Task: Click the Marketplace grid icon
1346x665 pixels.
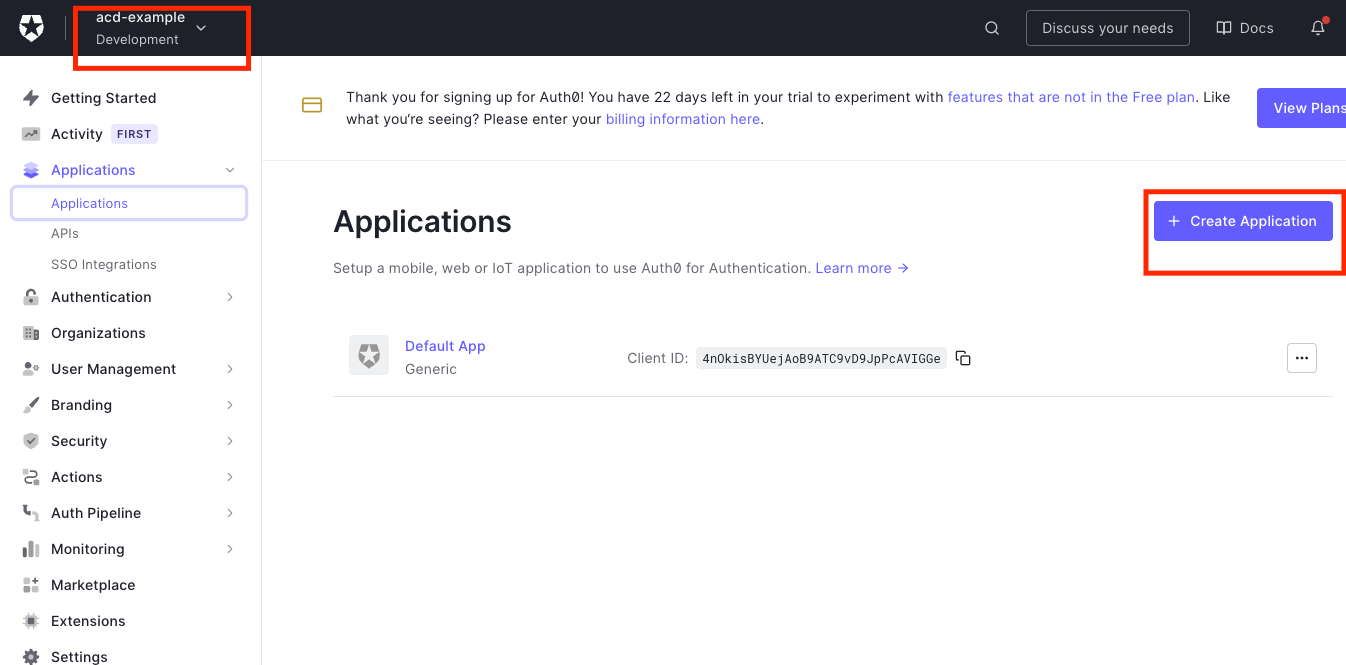Action: (x=31, y=585)
